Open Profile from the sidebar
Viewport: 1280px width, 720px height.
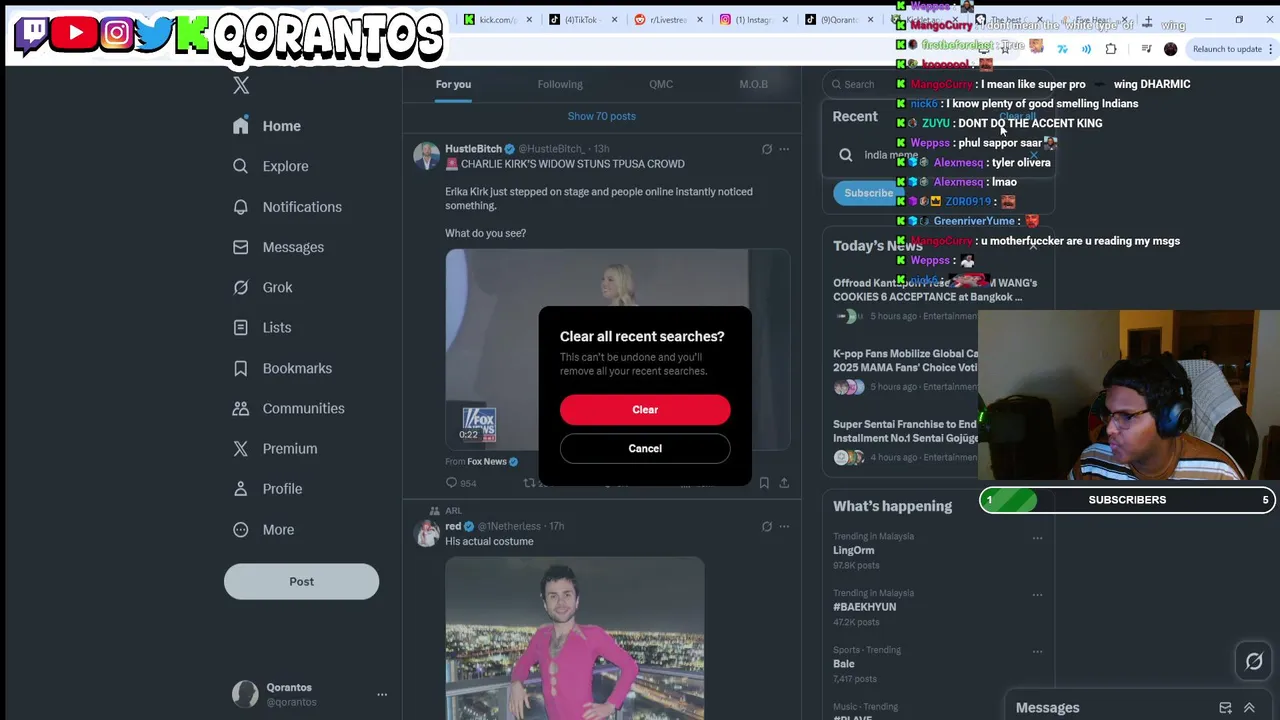click(x=267, y=489)
